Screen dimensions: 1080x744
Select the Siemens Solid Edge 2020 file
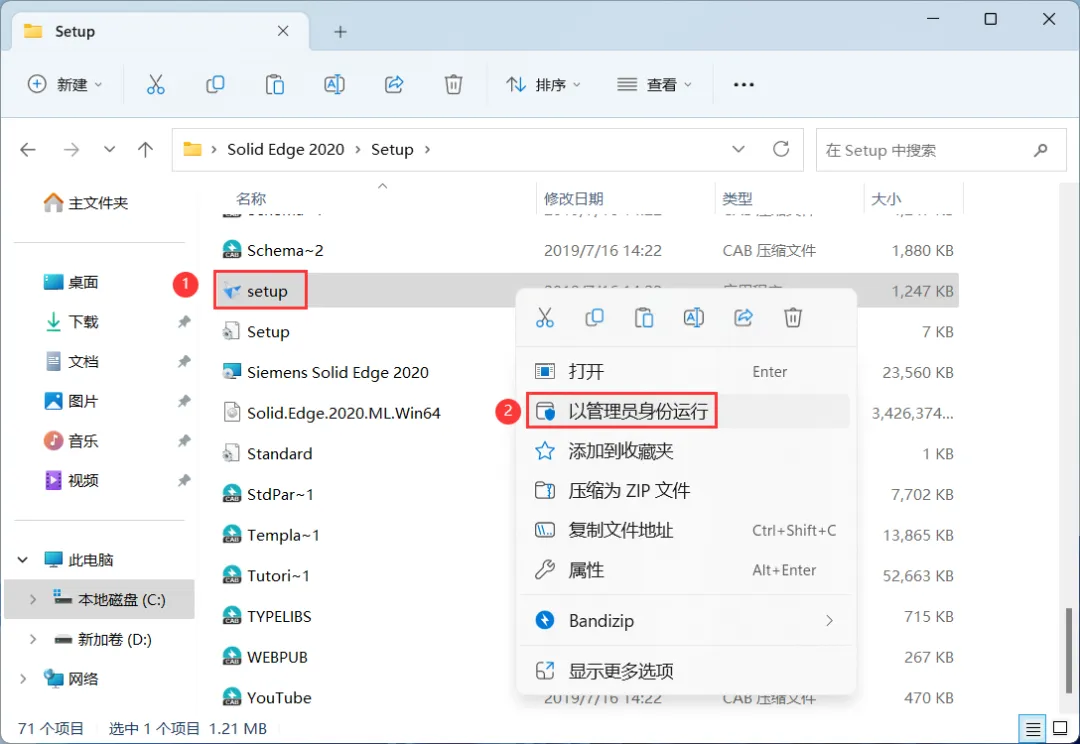(x=325, y=373)
